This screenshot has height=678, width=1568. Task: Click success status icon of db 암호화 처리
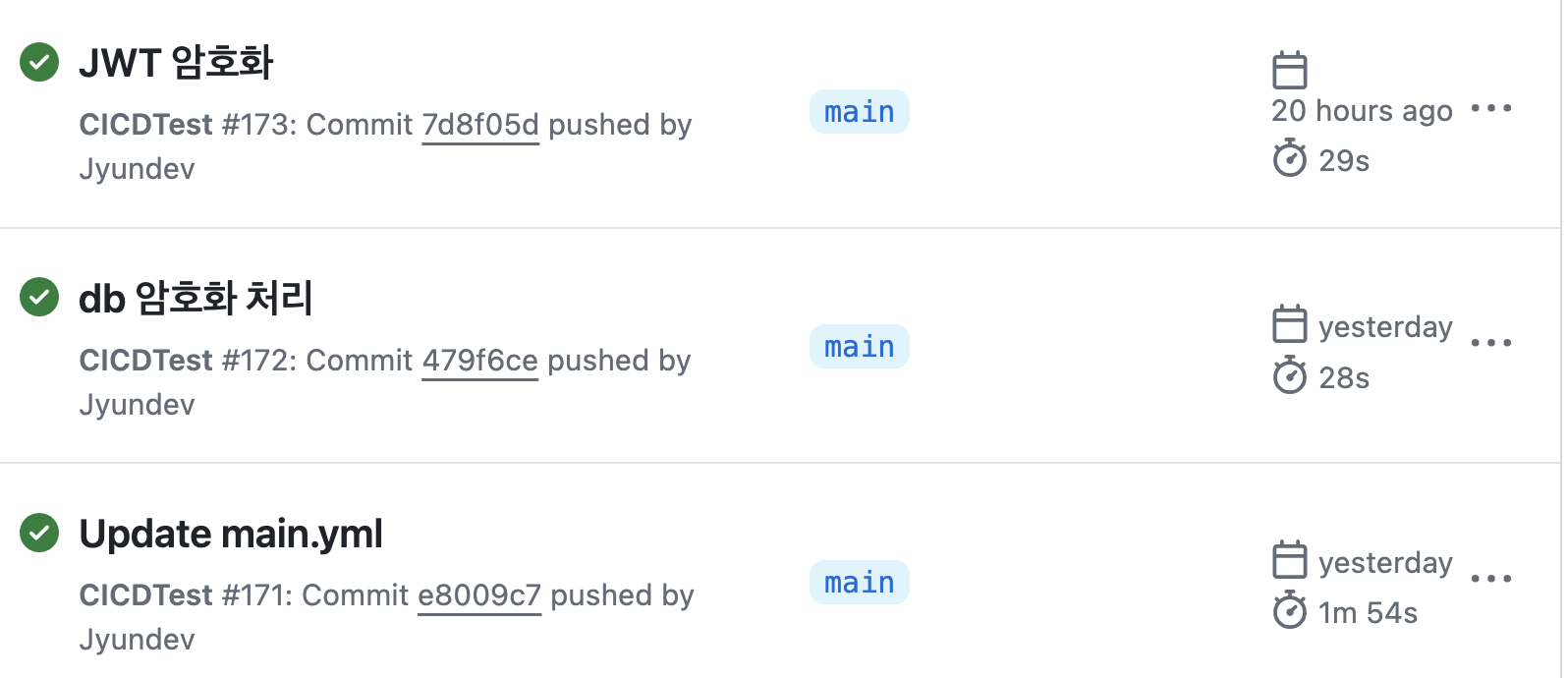(x=39, y=297)
